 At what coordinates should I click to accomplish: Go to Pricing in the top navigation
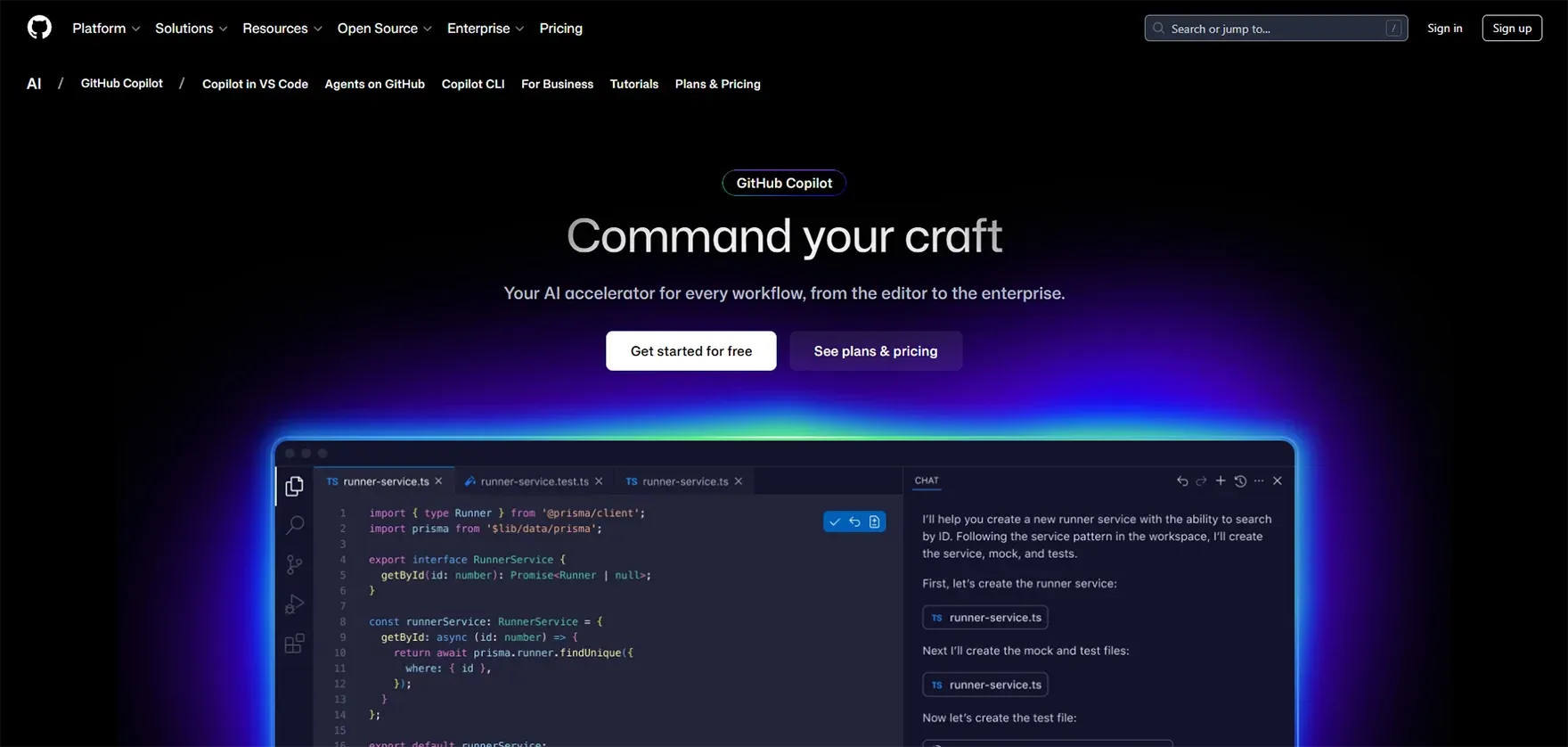coord(560,29)
